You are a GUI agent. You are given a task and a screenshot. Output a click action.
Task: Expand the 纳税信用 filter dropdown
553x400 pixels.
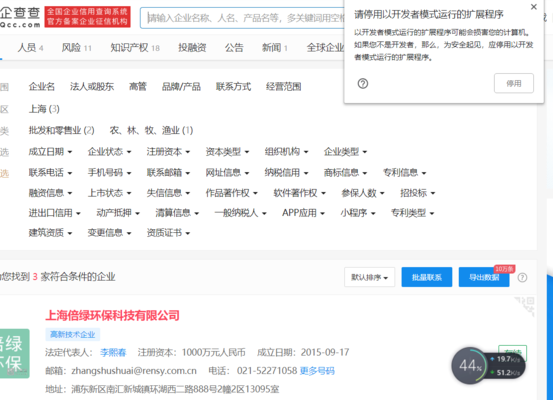286,172
